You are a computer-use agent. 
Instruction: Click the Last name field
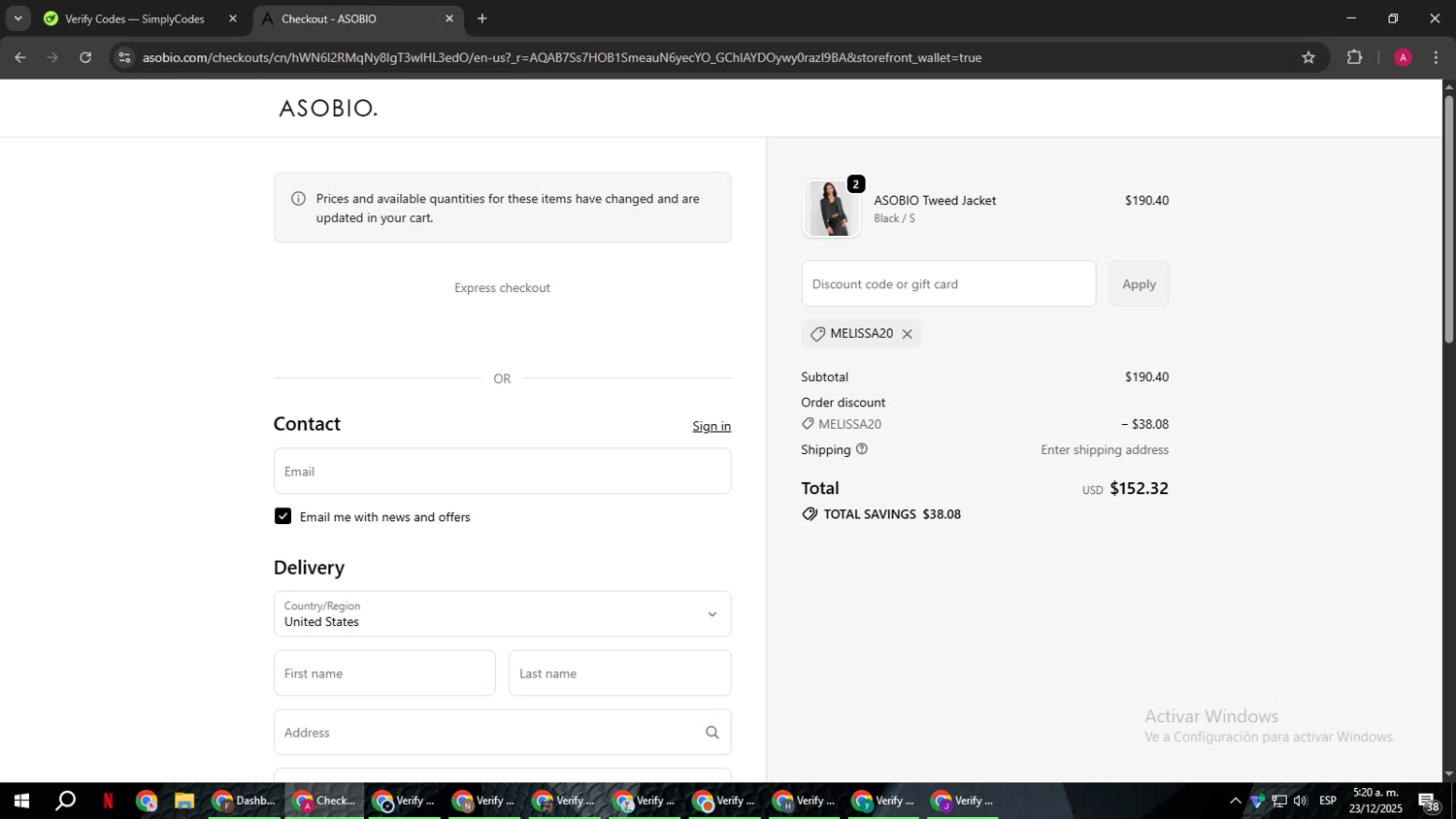tap(619, 673)
